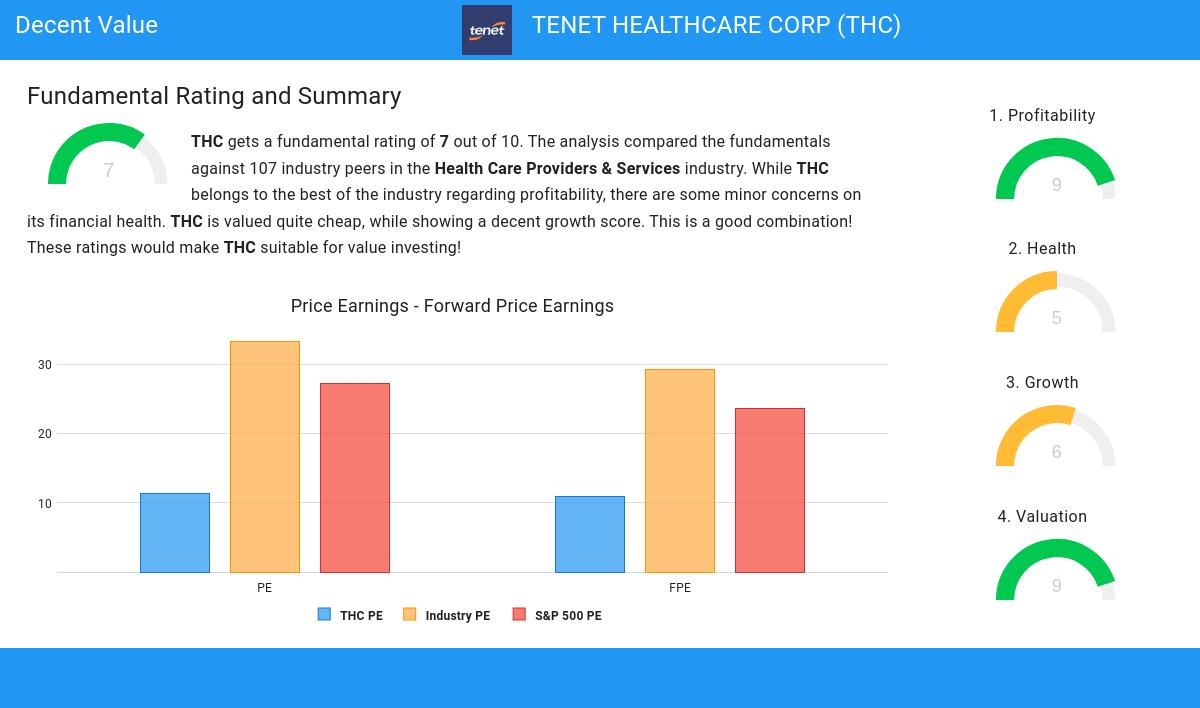
Task: Click the Health score gauge
Action: pos(1056,303)
